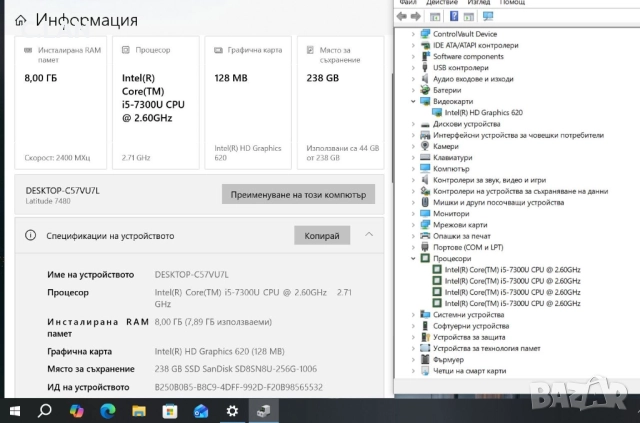Select Софтуерни устройства row
The image size is (640, 423).
(471, 326)
